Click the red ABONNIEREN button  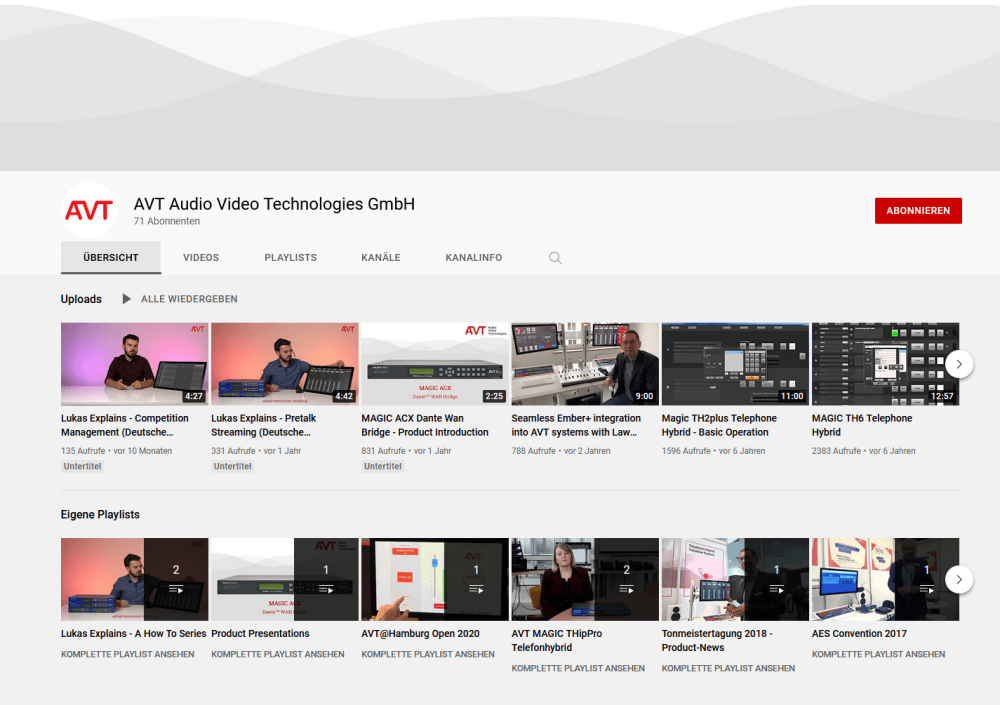pos(918,210)
